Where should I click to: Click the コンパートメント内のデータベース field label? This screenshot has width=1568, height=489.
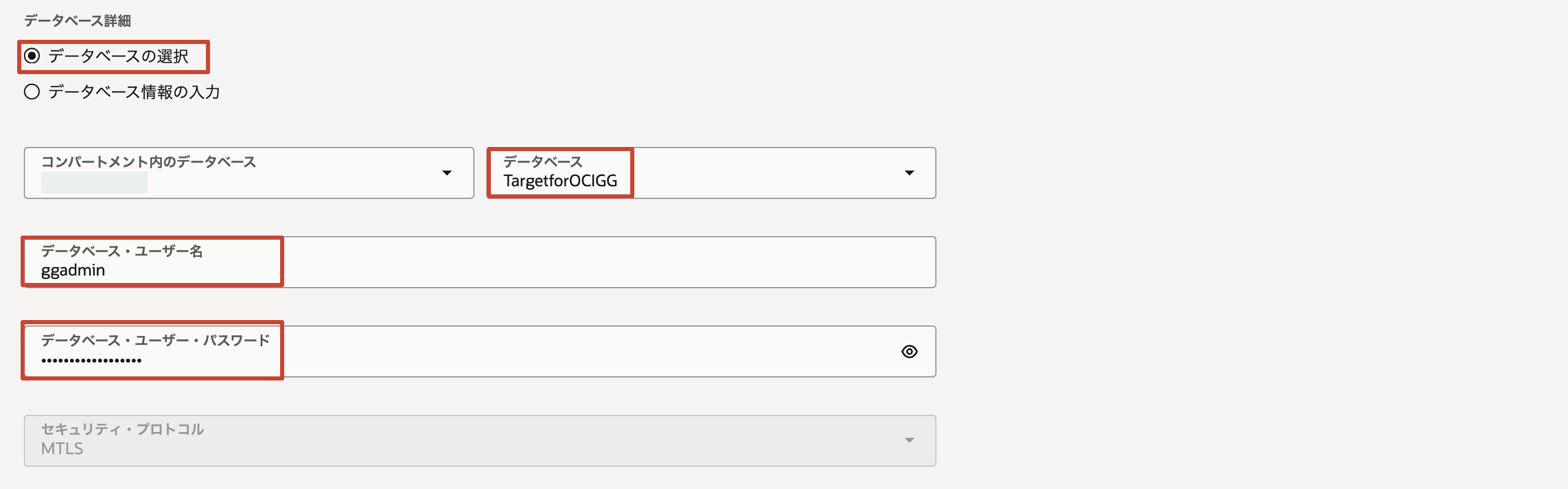pos(148,162)
